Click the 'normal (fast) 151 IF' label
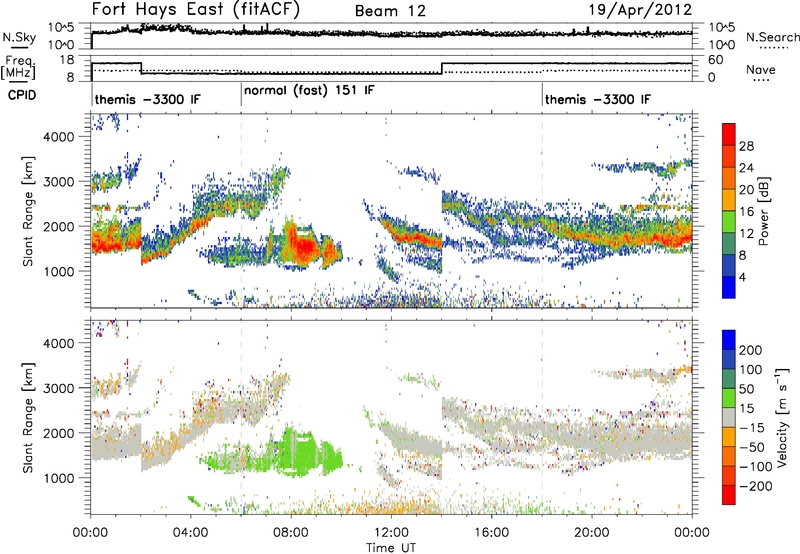The width and height of the screenshot is (800, 554). [x=309, y=91]
